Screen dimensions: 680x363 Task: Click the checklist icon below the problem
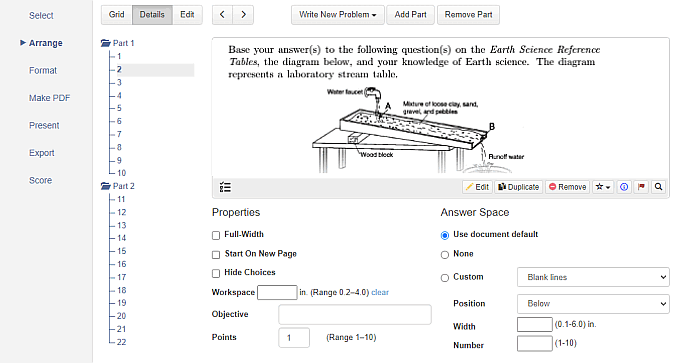[x=225, y=187]
